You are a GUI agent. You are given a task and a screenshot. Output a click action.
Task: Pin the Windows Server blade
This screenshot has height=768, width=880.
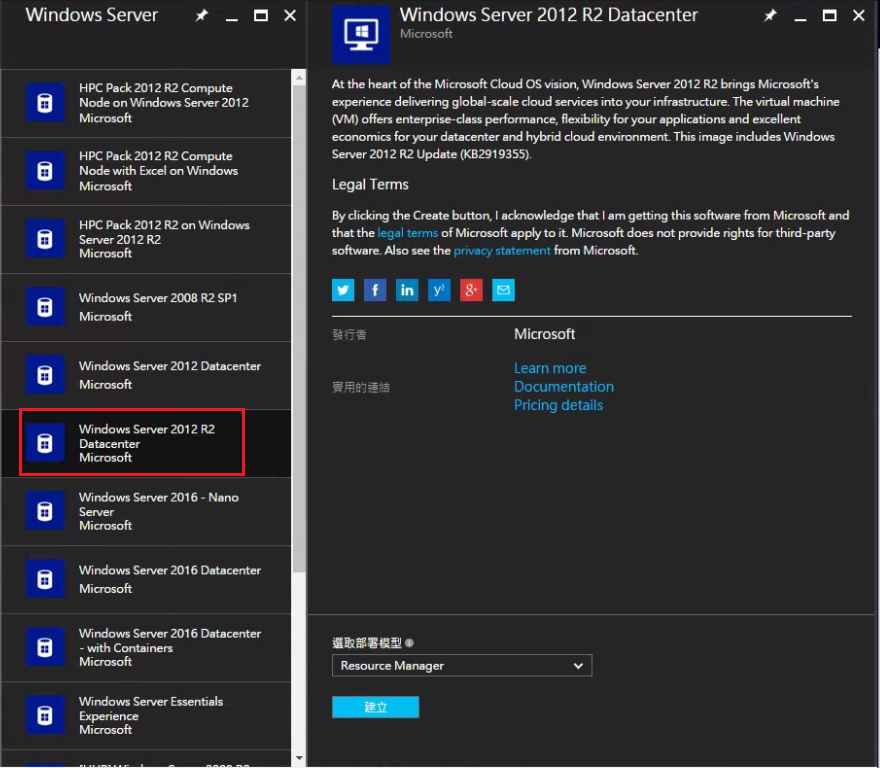(201, 16)
